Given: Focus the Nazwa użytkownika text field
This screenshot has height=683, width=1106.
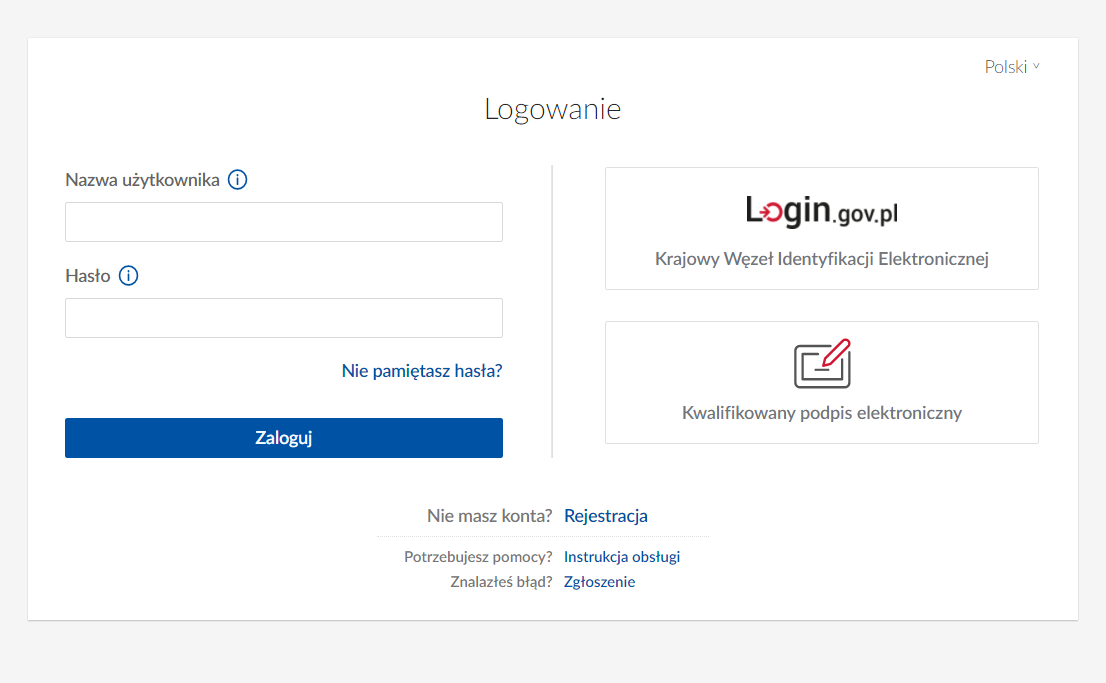Looking at the screenshot, I should coord(283,222).
